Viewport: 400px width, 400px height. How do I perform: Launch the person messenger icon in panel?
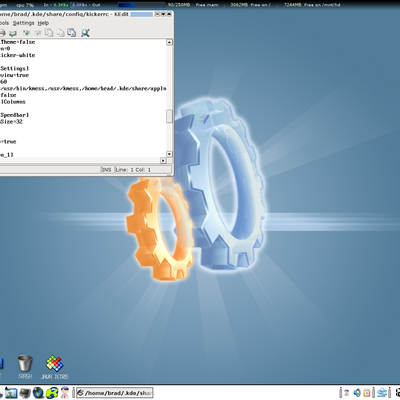[x=65, y=393]
